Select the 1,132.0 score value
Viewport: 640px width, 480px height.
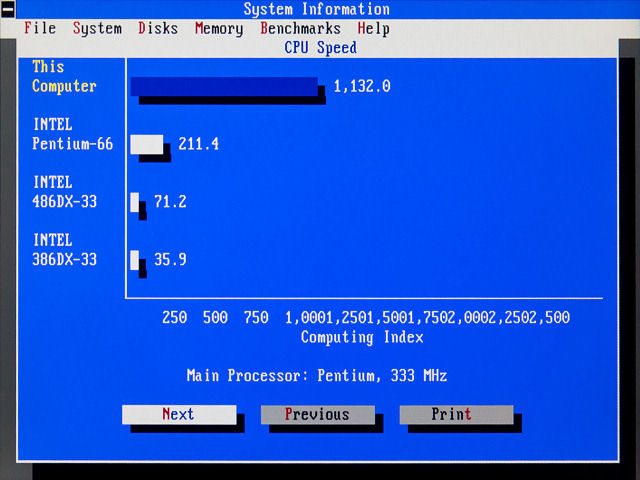[362, 86]
